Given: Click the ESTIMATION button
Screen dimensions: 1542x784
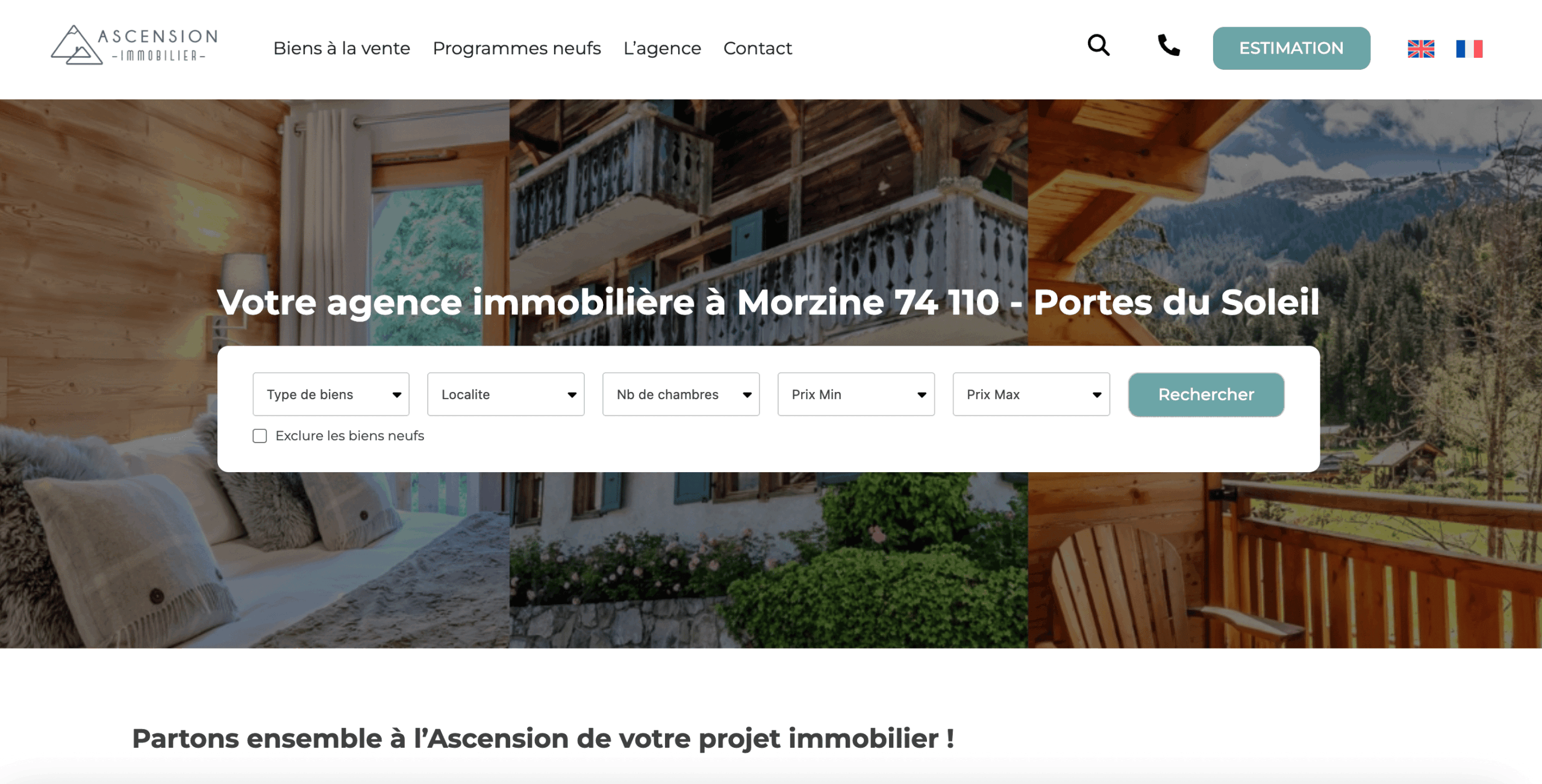Looking at the screenshot, I should click(1291, 48).
